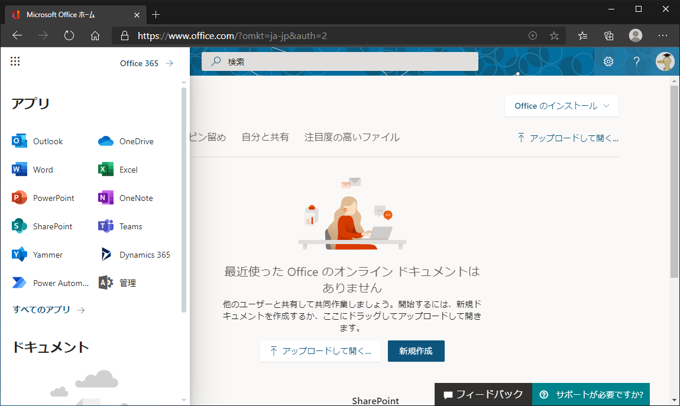Click the サポートが必要ですか? button
The height and width of the screenshot is (406, 680).
[x=591, y=394]
